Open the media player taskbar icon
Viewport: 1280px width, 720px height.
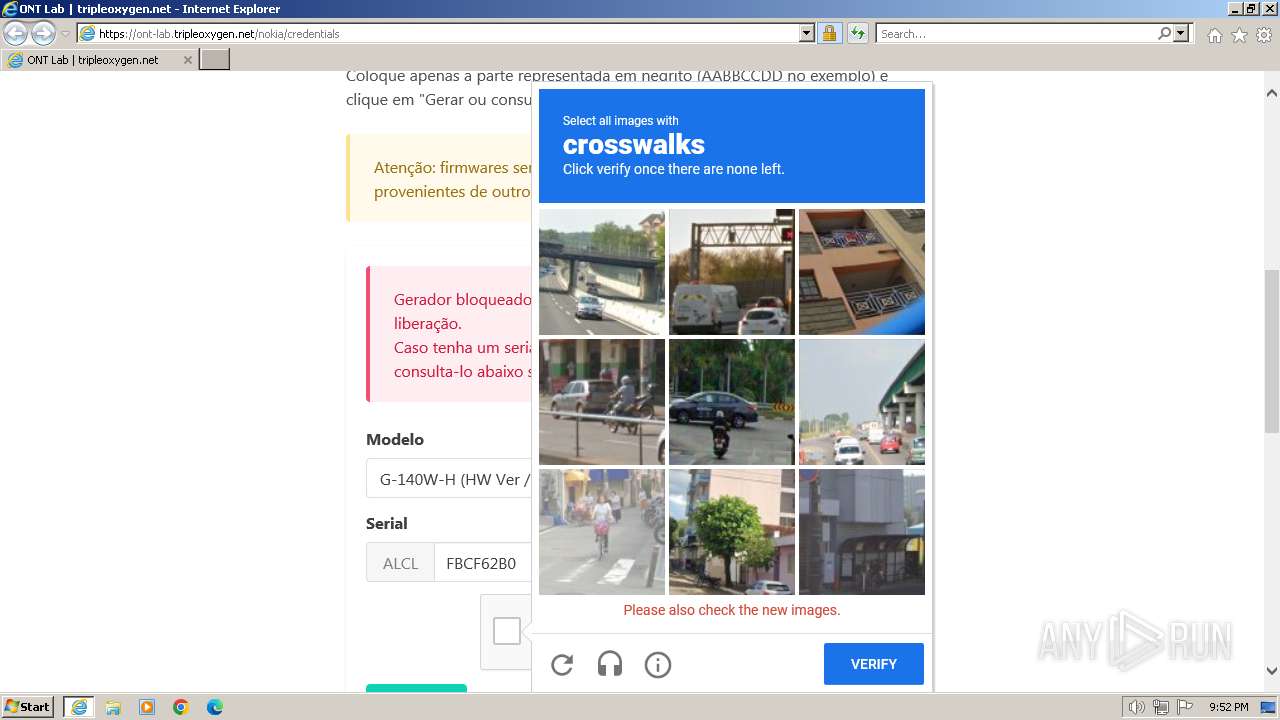147,707
